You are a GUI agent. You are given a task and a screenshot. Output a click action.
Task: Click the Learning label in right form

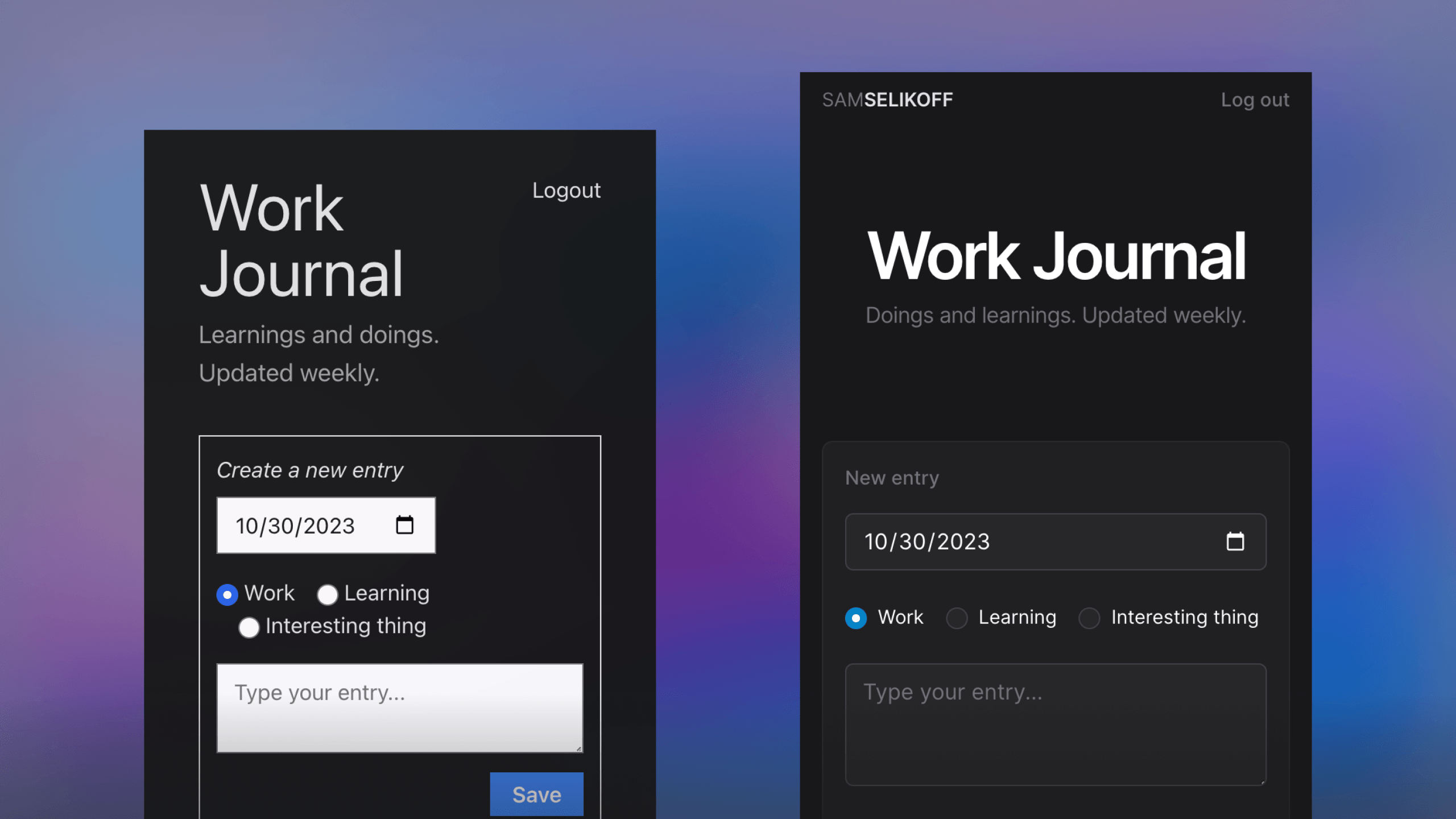point(1017,618)
